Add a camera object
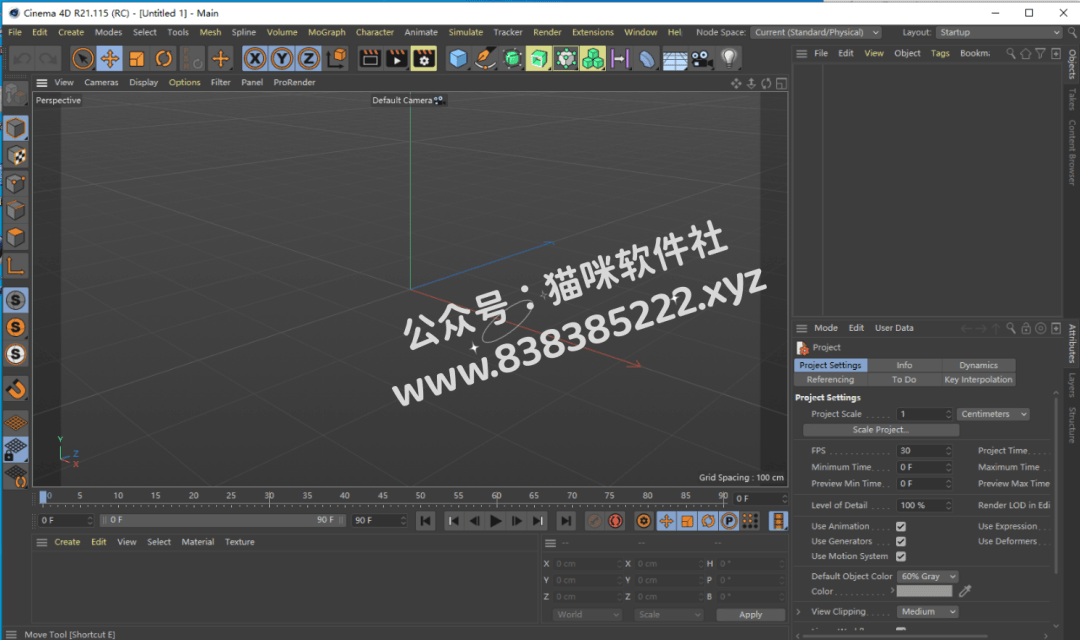 click(x=702, y=59)
